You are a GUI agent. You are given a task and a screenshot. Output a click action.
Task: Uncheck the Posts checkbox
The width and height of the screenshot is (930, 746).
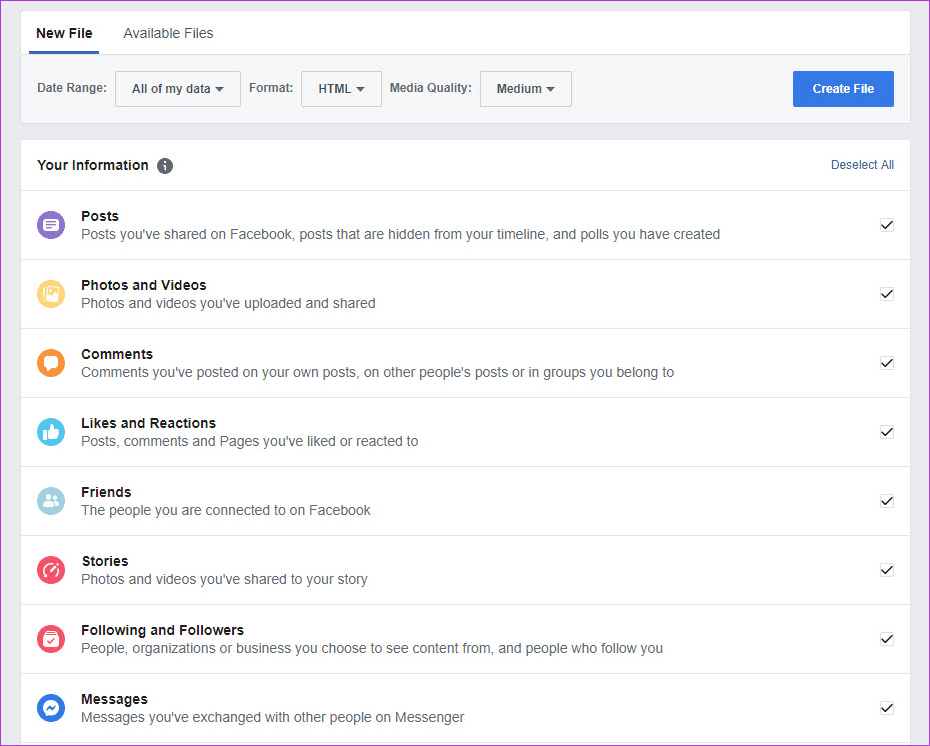point(887,225)
